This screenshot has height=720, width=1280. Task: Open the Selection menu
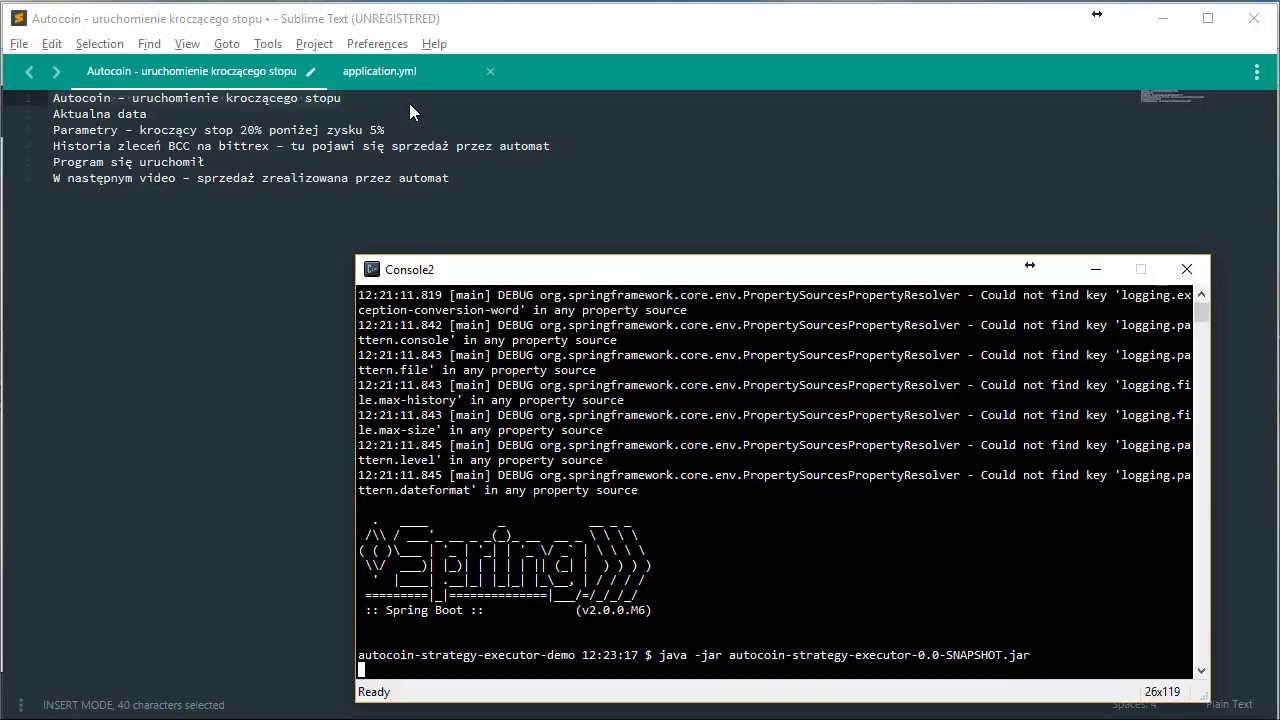click(100, 44)
